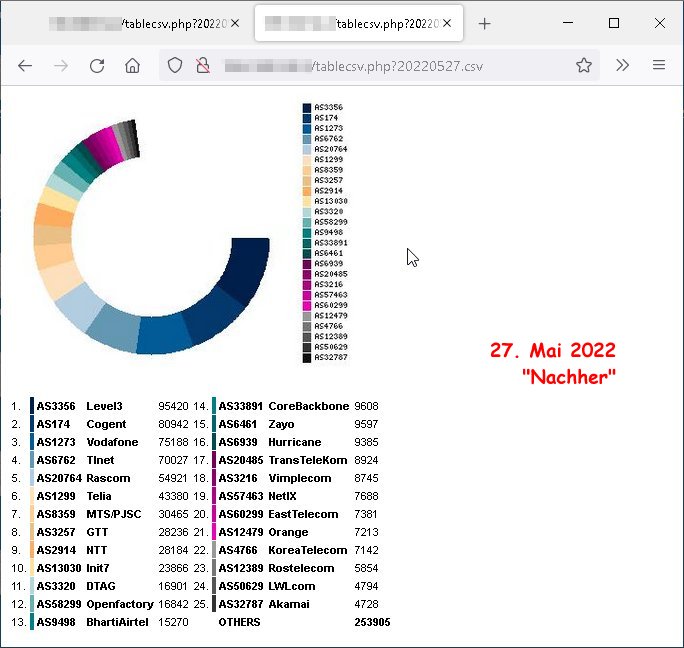Click Zayo in row 15
The height and width of the screenshot is (648, 684).
[281, 424]
